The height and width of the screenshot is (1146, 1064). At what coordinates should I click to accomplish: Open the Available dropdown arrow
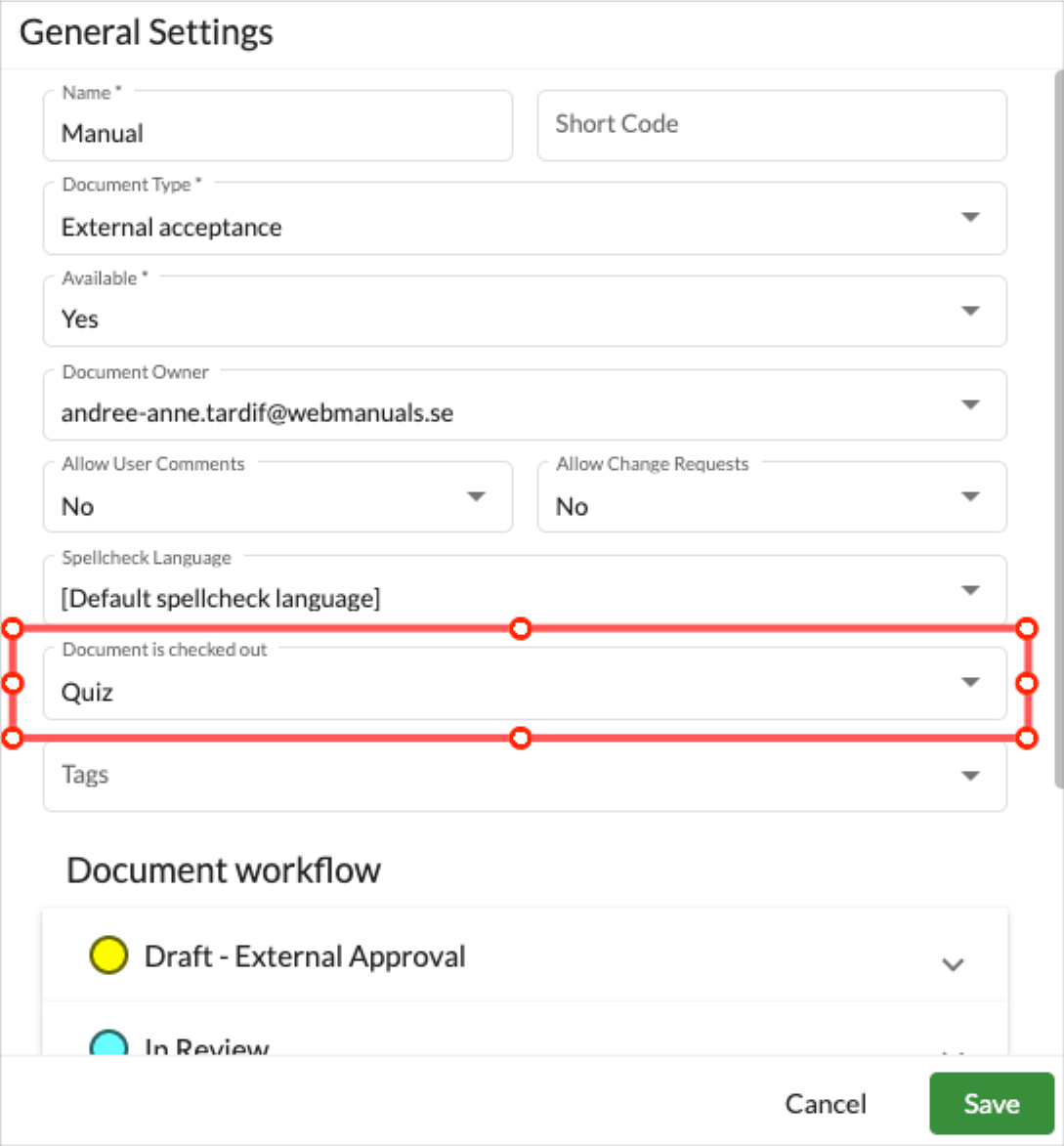(x=970, y=311)
